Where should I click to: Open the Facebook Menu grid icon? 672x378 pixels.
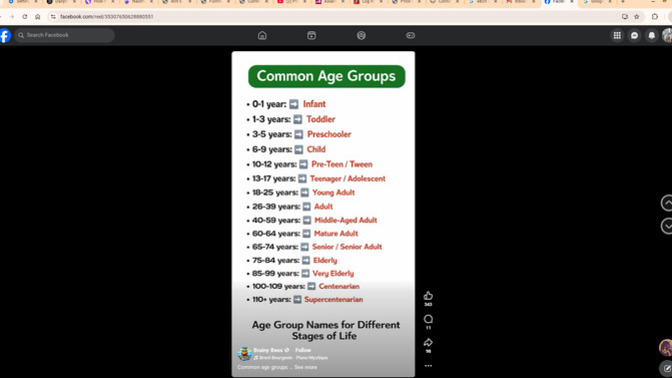tap(617, 36)
